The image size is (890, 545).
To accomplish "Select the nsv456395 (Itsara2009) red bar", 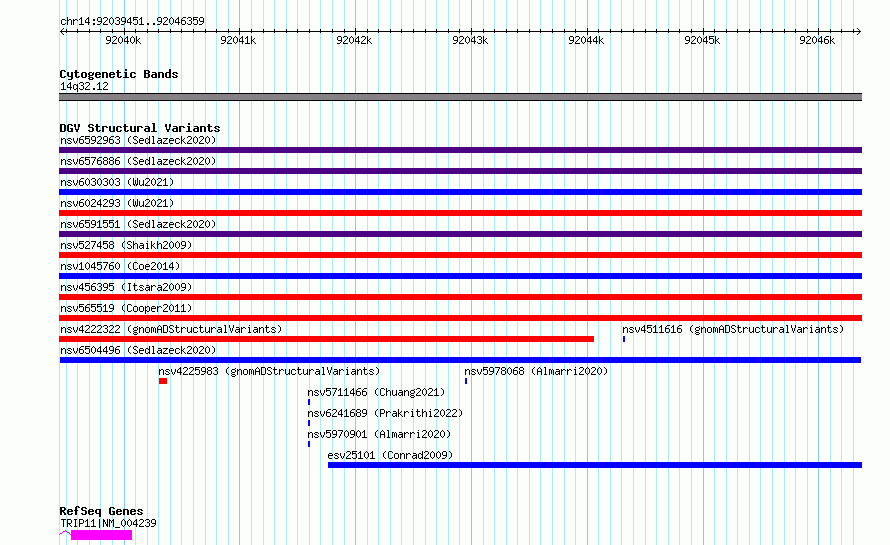I will click(x=460, y=297).
